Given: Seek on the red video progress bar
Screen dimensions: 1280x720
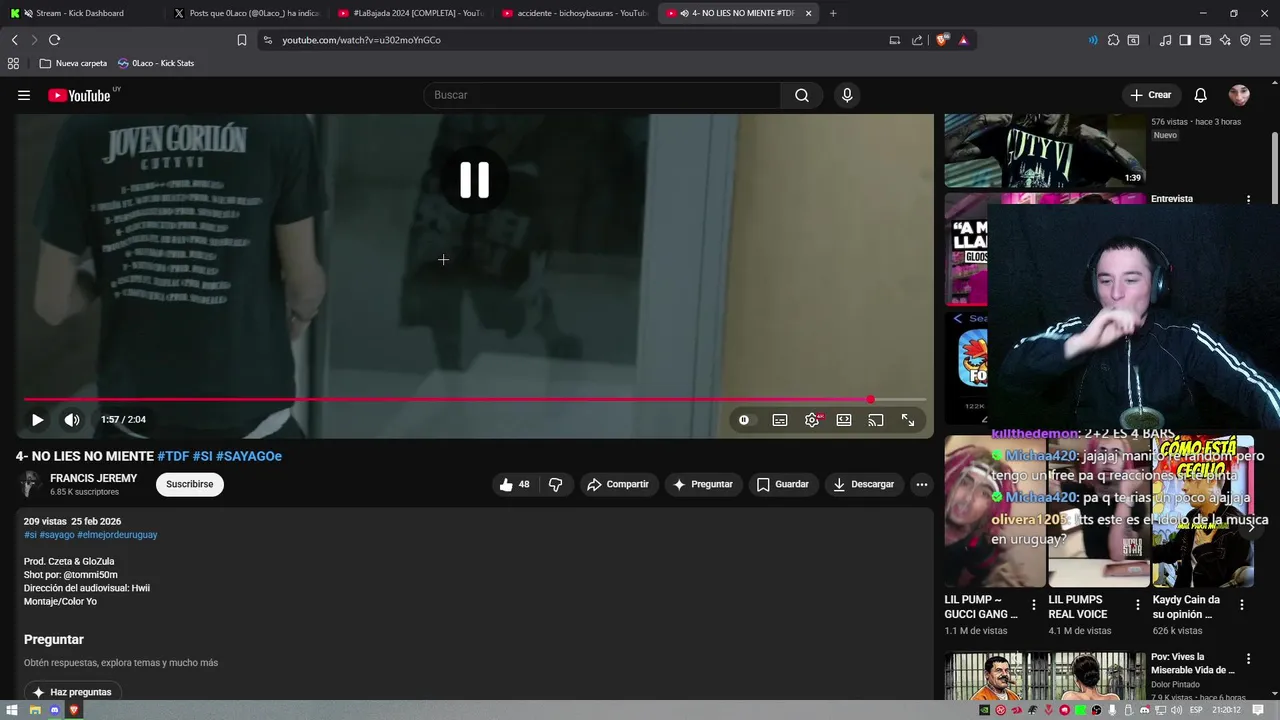Looking at the screenshot, I should [x=474, y=399].
